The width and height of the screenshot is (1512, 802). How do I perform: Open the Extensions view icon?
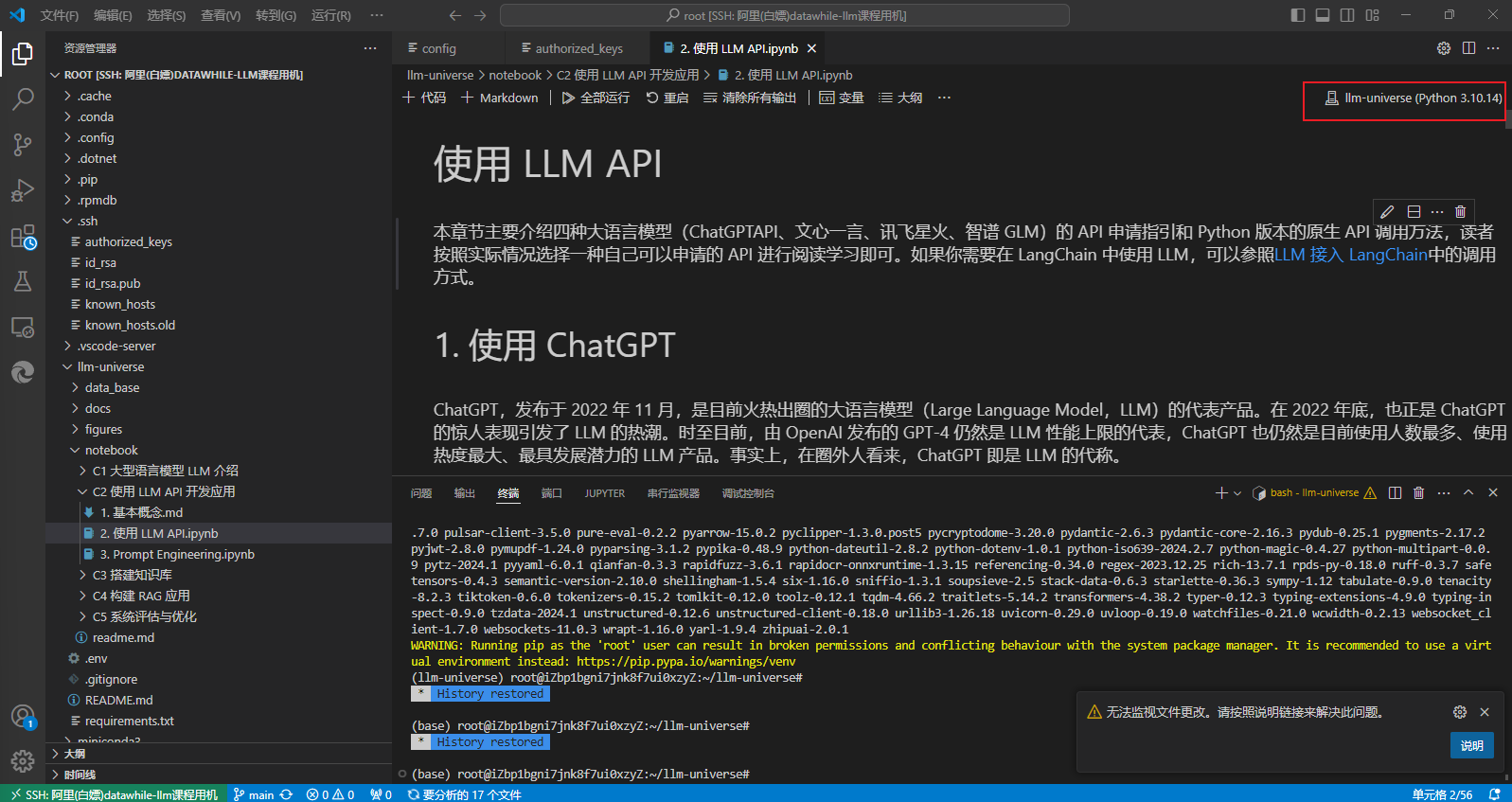(23, 237)
